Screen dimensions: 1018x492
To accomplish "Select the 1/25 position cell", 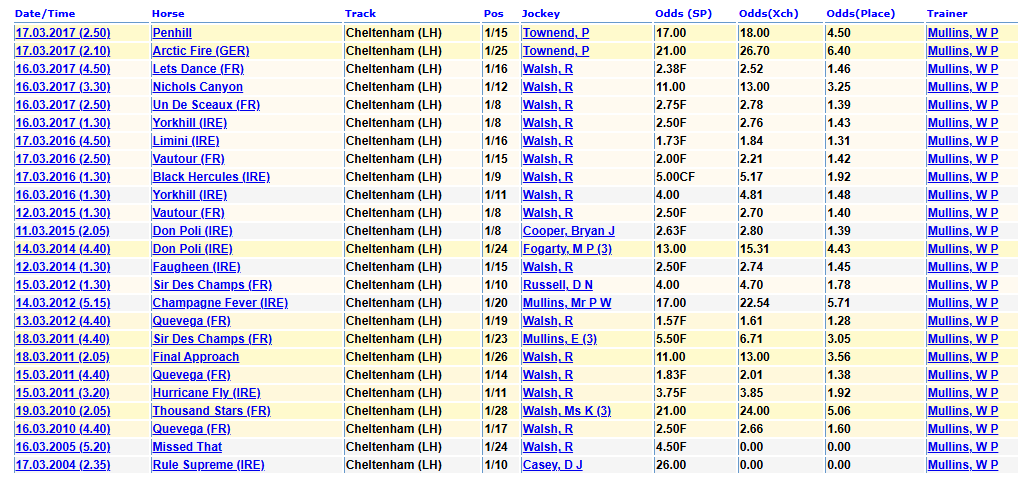I will [x=501, y=51].
